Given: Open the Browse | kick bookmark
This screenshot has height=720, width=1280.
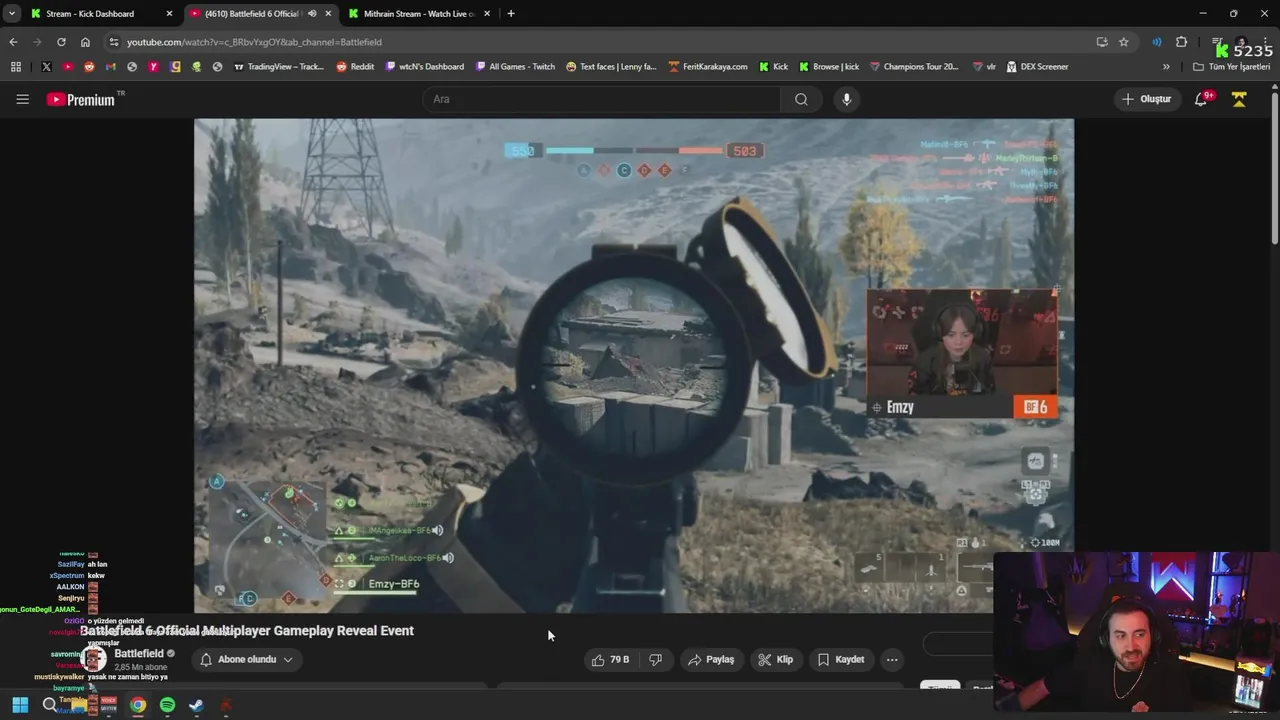Looking at the screenshot, I should [x=828, y=67].
